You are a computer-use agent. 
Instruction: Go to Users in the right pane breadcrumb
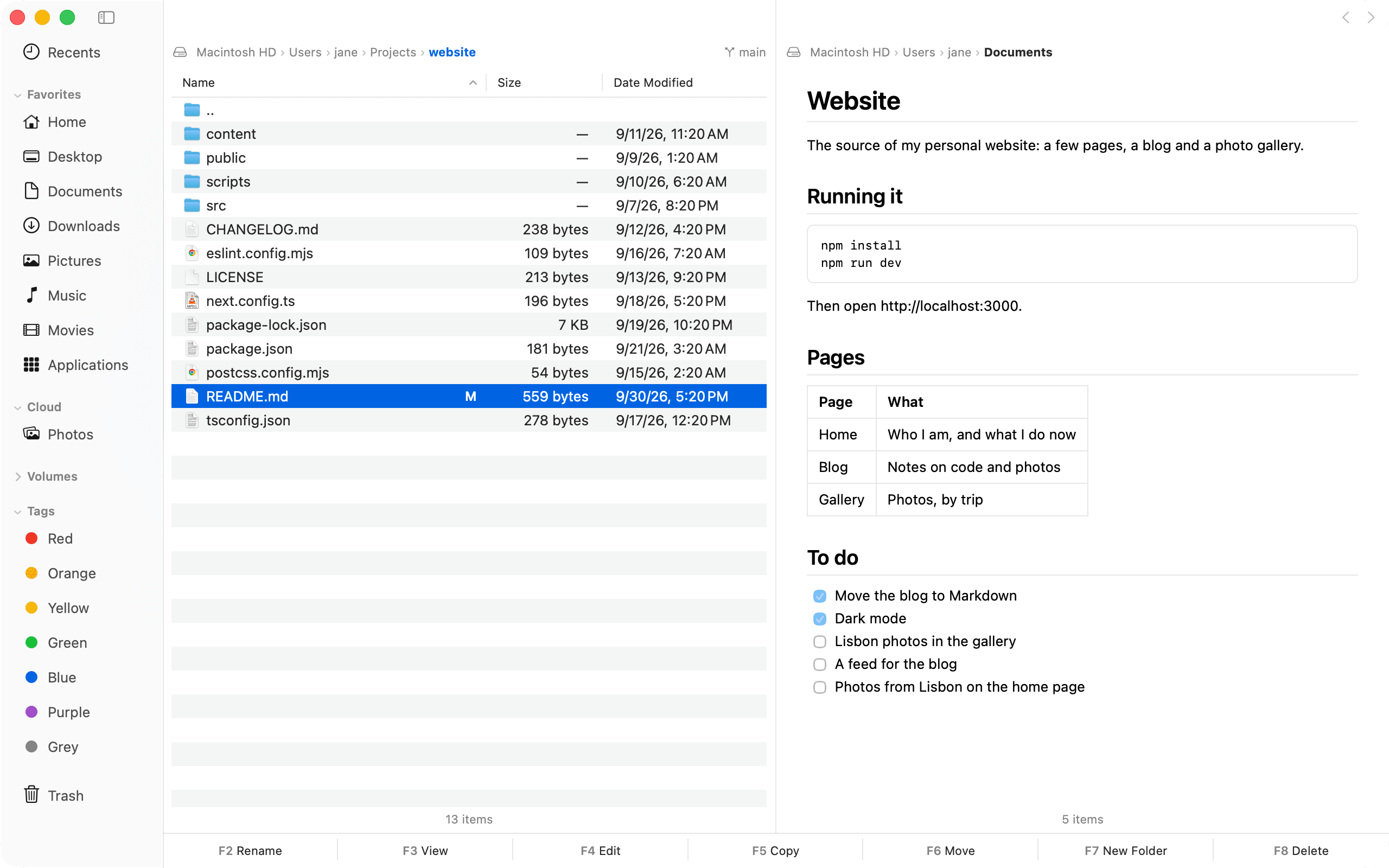[919, 52]
